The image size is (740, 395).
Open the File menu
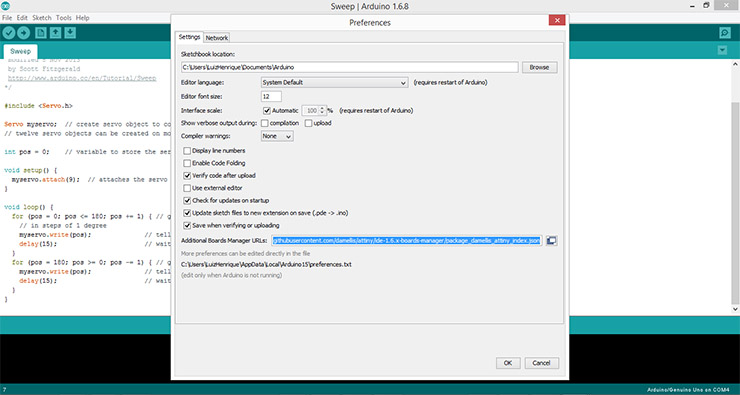7,18
